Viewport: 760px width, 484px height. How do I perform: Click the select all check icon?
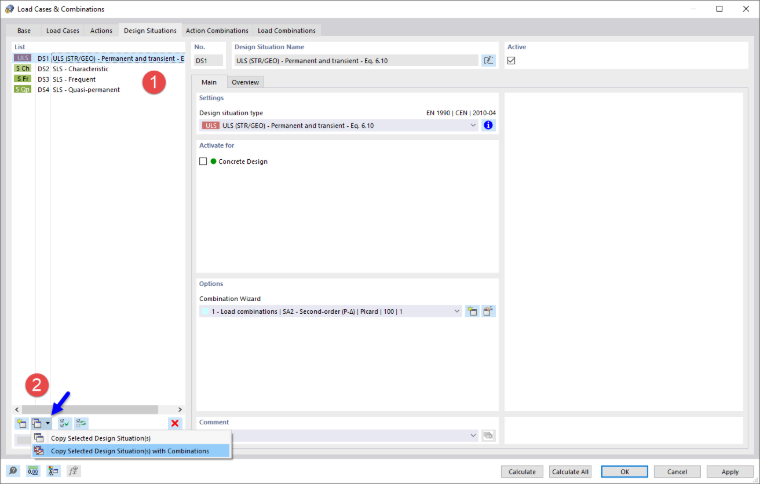64,423
